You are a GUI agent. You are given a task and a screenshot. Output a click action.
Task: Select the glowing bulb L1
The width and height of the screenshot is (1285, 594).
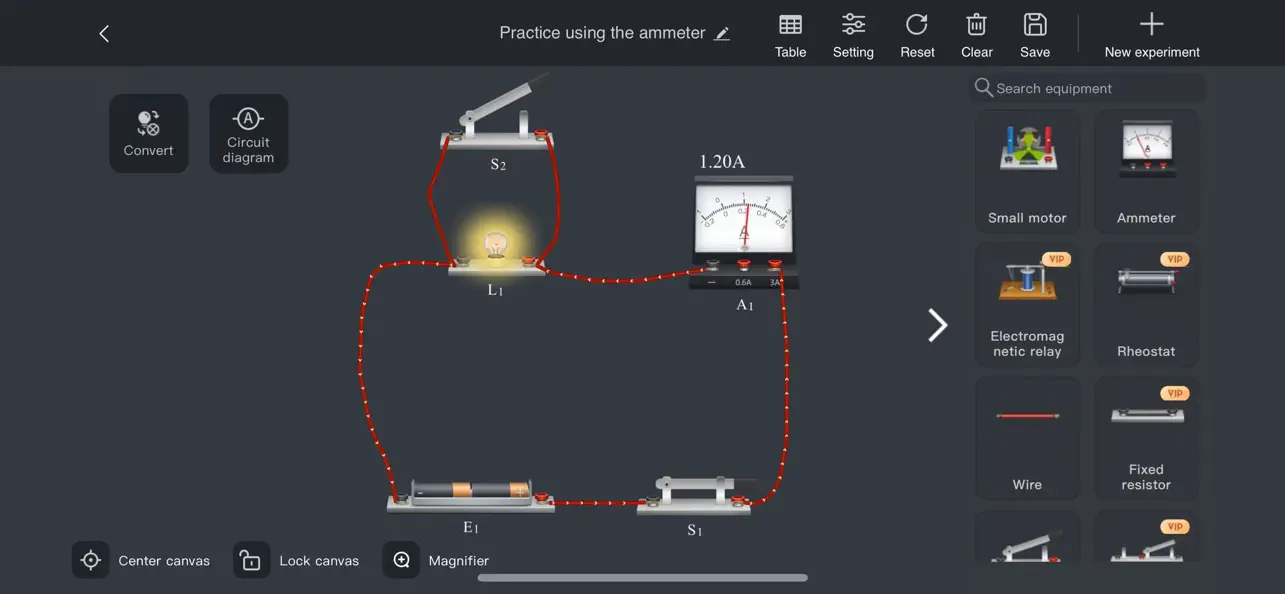(x=495, y=250)
